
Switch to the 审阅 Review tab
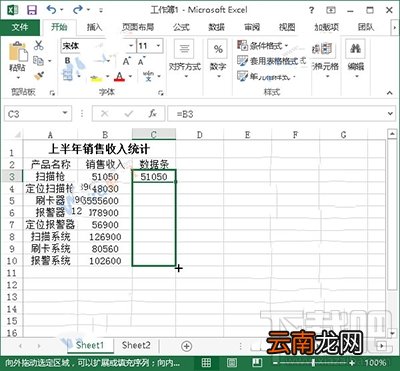[x=252, y=27]
